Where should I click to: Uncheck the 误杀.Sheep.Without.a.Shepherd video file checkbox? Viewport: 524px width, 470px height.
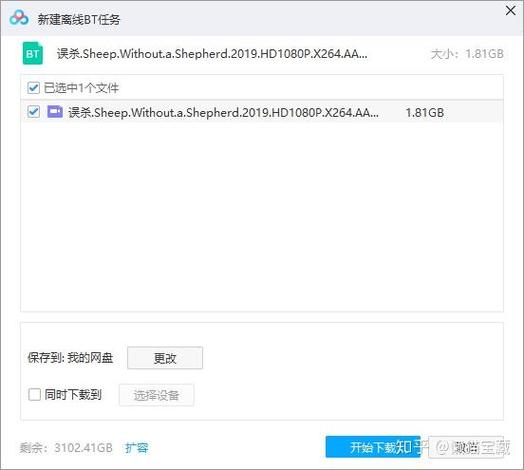click(x=33, y=112)
